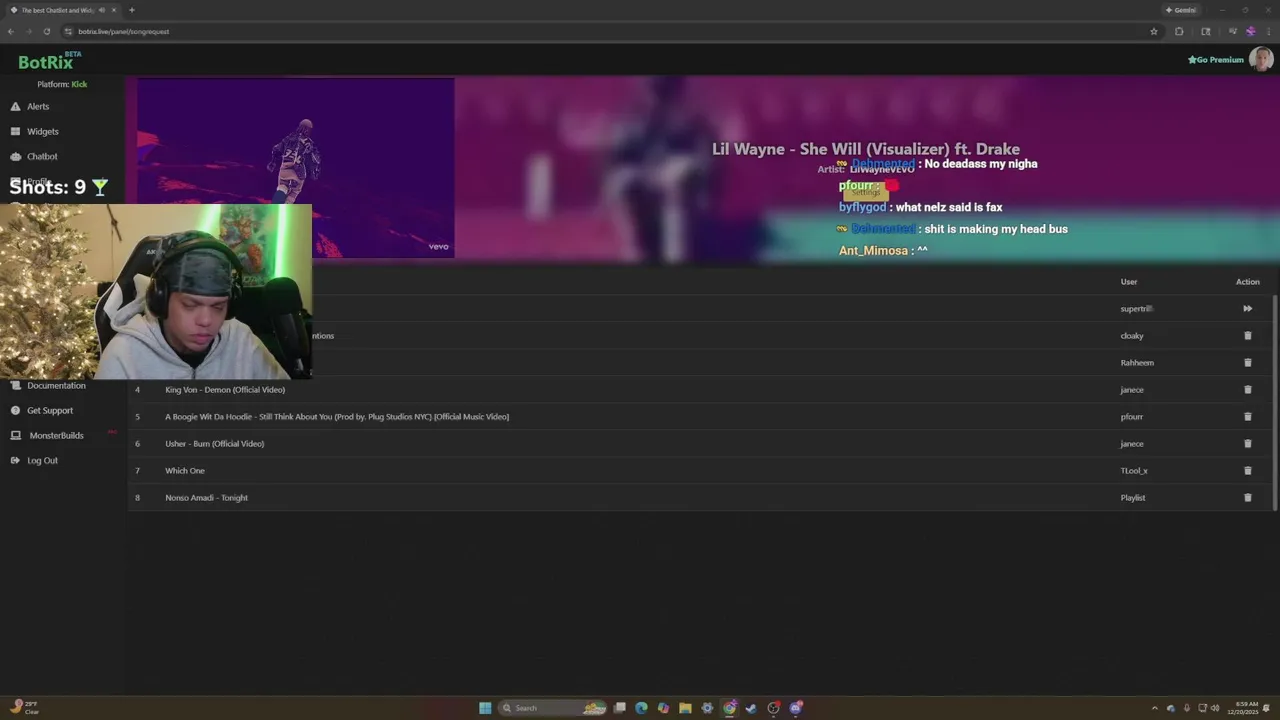
Task: Reload the browser page
Action: [x=46, y=31]
